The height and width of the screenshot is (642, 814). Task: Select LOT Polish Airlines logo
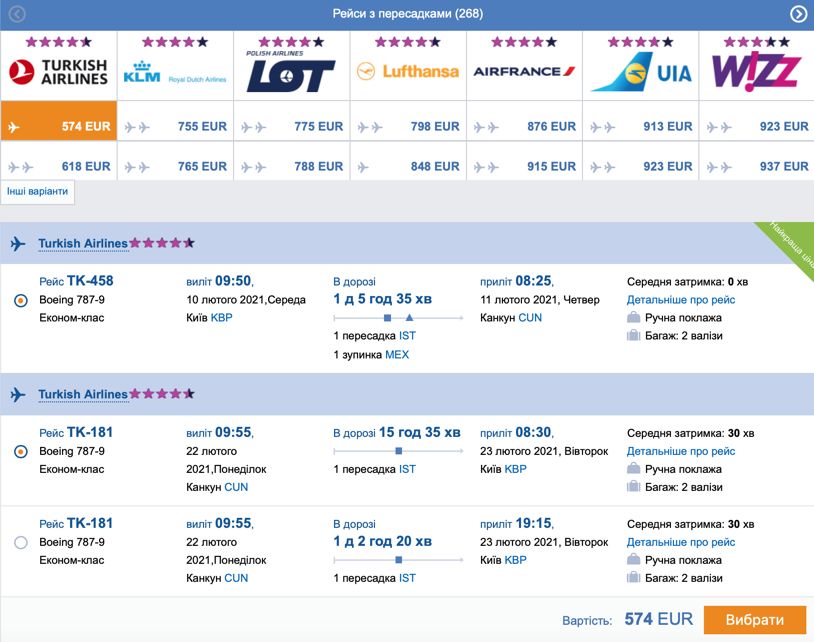(290, 72)
